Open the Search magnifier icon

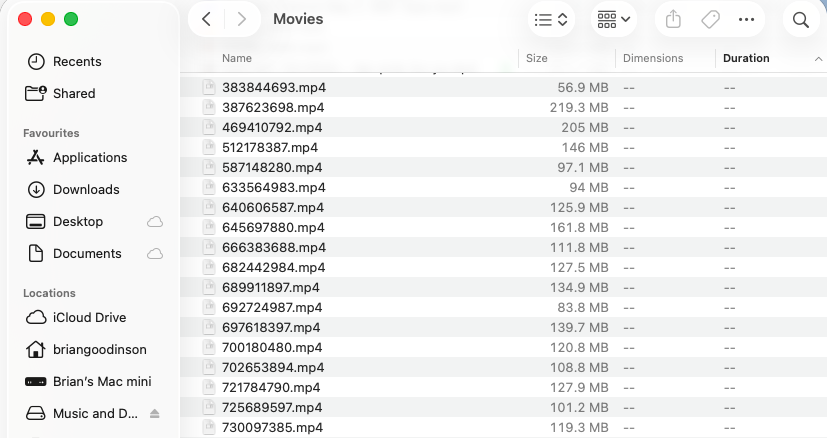[x=800, y=20]
